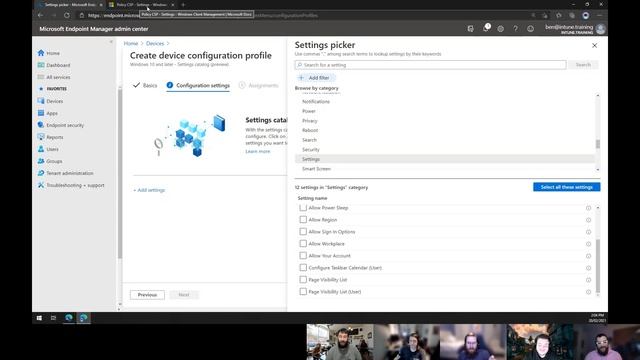Click the Add settings link
This screenshot has height=360, width=640.
(149, 190)
